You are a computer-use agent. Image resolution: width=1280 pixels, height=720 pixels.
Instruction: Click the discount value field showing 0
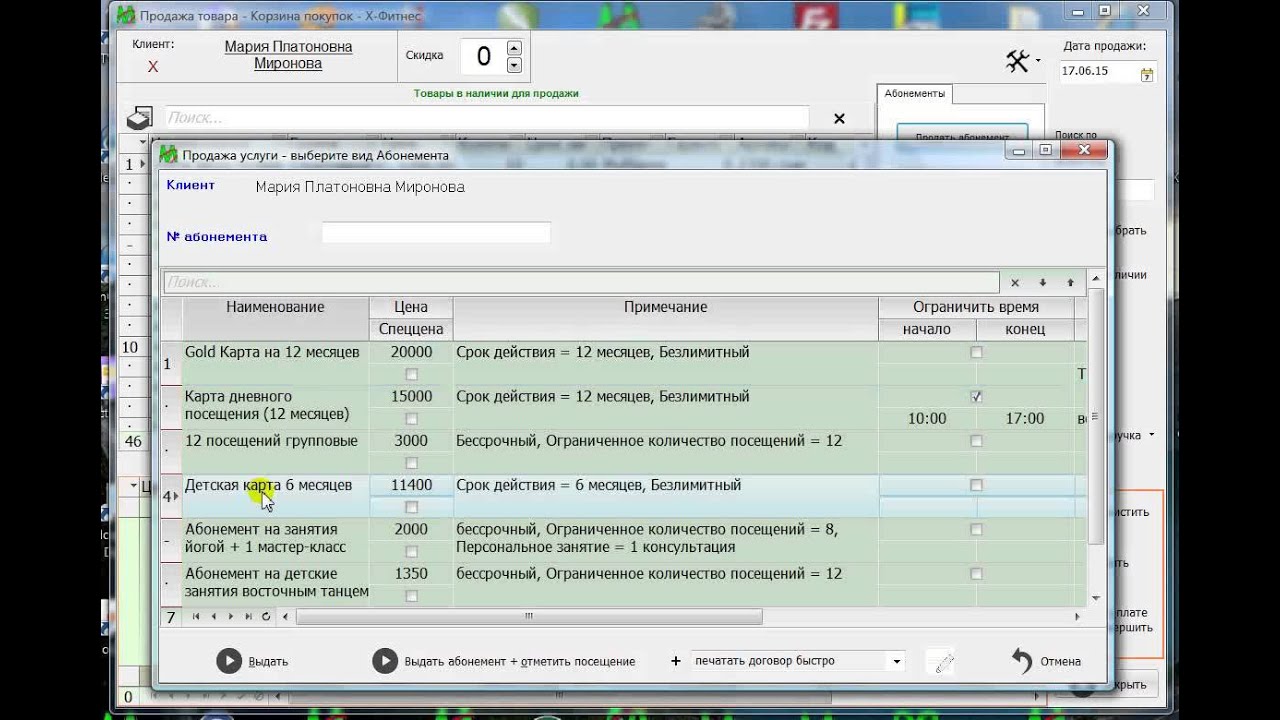(483, 57)
